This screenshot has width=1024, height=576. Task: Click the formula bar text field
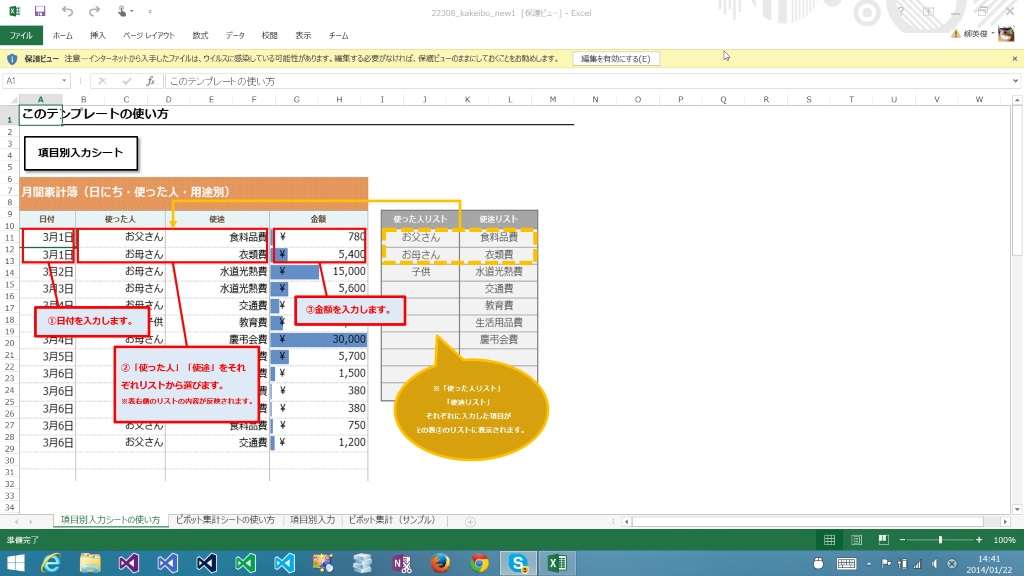(588, 81)
